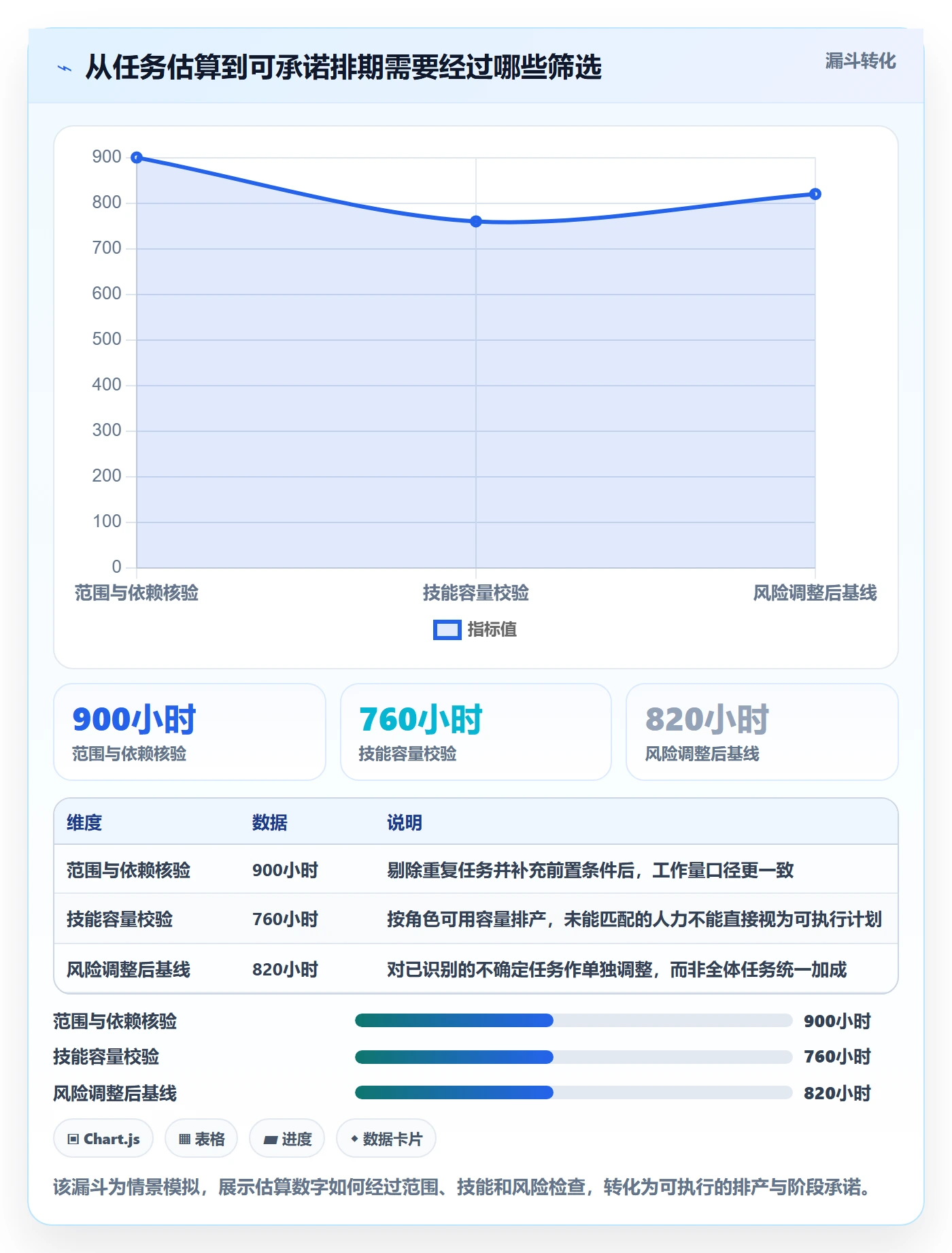Click the 数据 column header
This screenshot has width=952, height=1253.
click(x=270, y=822)
